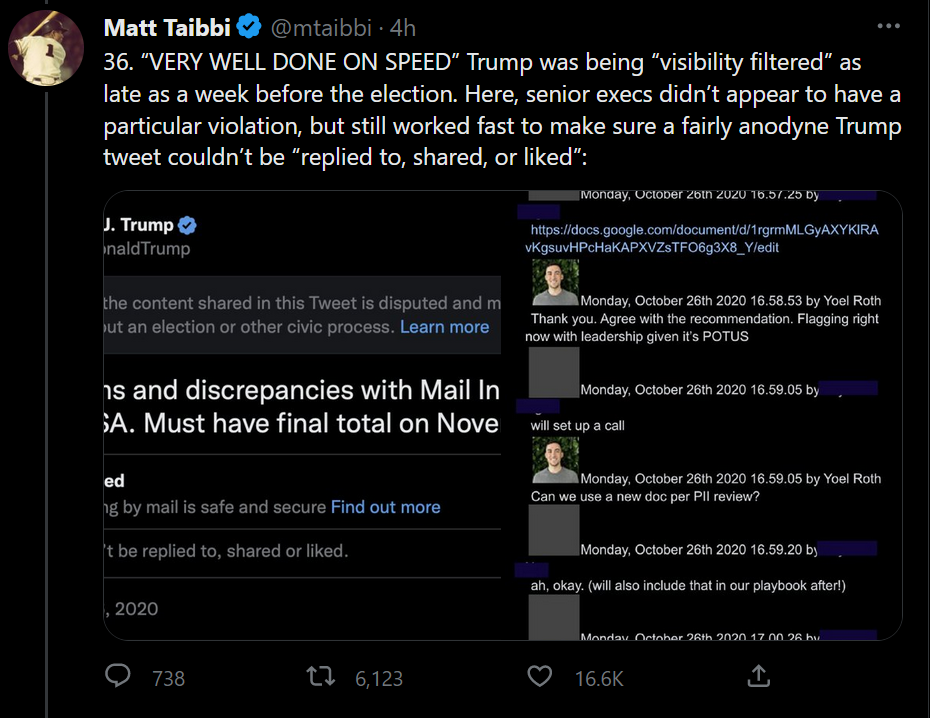Screen dimensions: 930x718
Task: Open the three-dot more options menu
Action: point(887,27)
